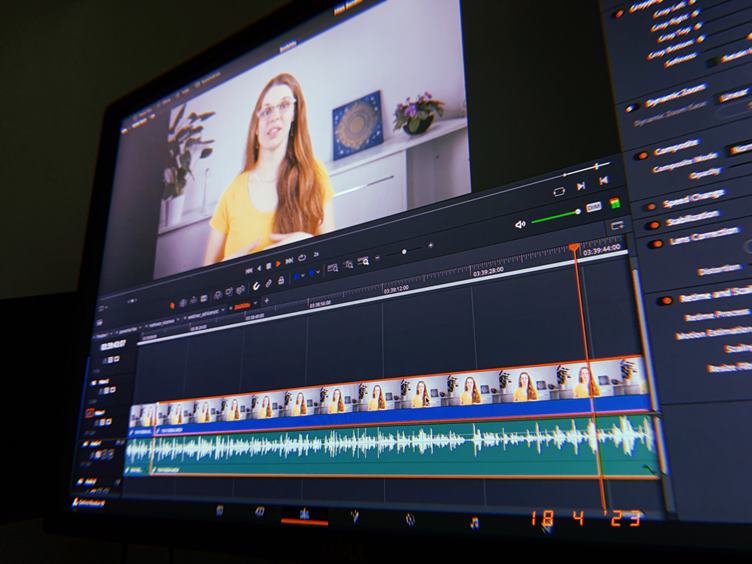Toggle Retime and Scaling section on or off
The image size is (752, 564).
point(665,300)
